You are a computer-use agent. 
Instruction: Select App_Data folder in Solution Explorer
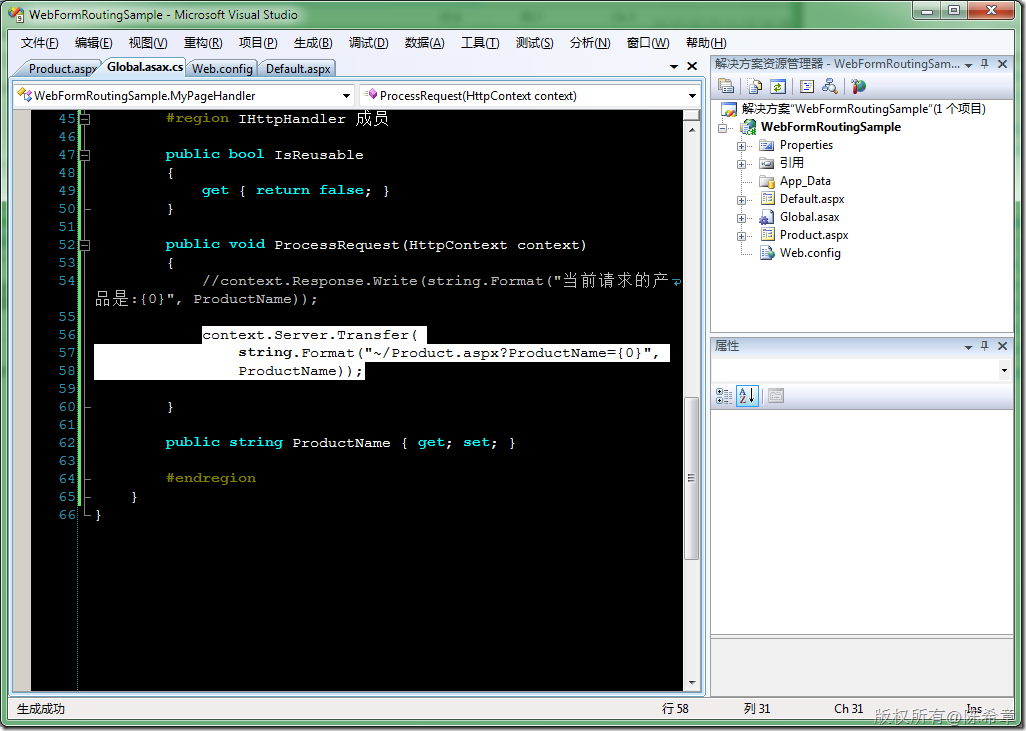tap(805, 181)
